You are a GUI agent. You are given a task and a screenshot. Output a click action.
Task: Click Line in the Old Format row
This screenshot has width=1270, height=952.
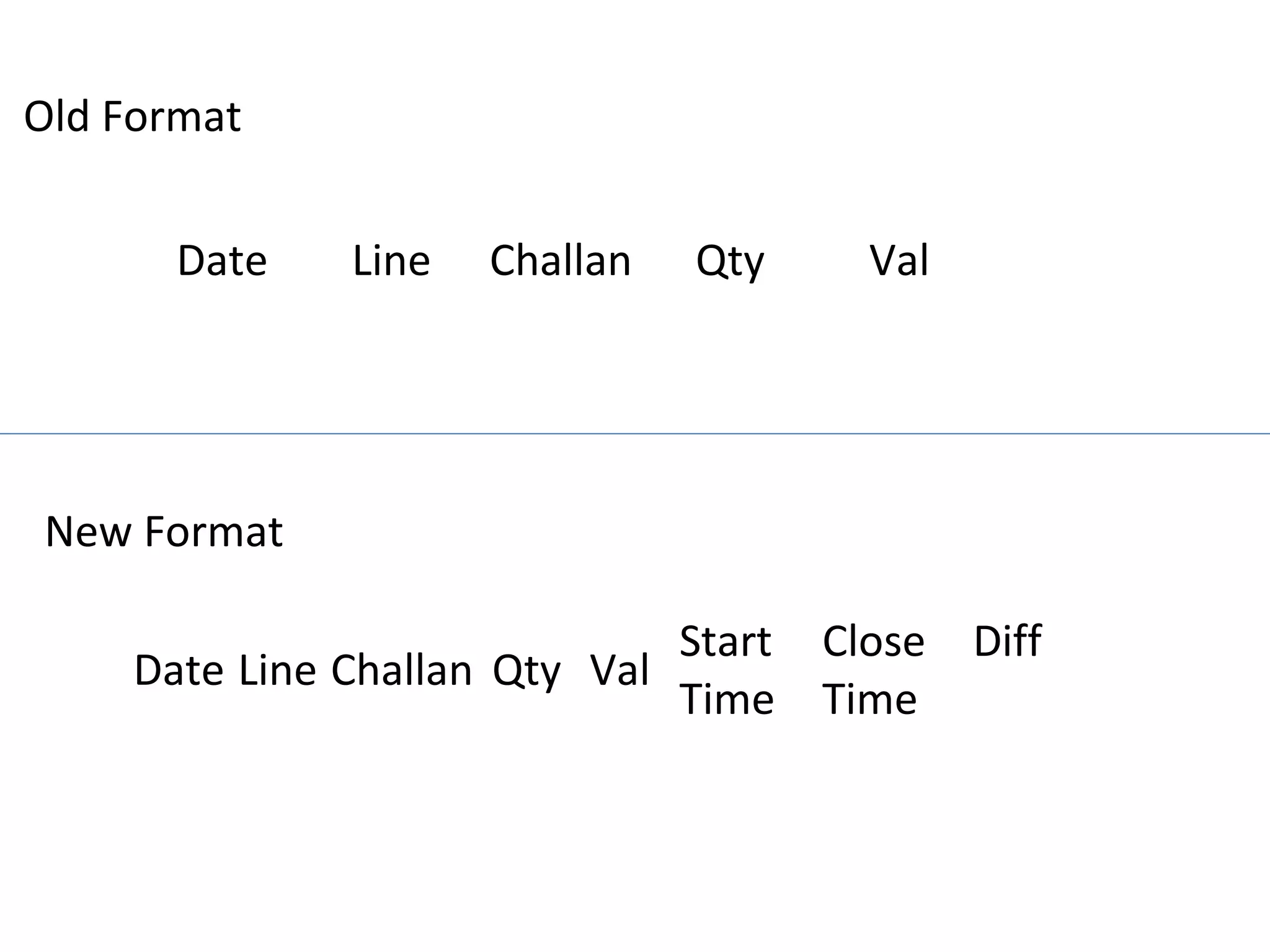[x=391, y=260]
